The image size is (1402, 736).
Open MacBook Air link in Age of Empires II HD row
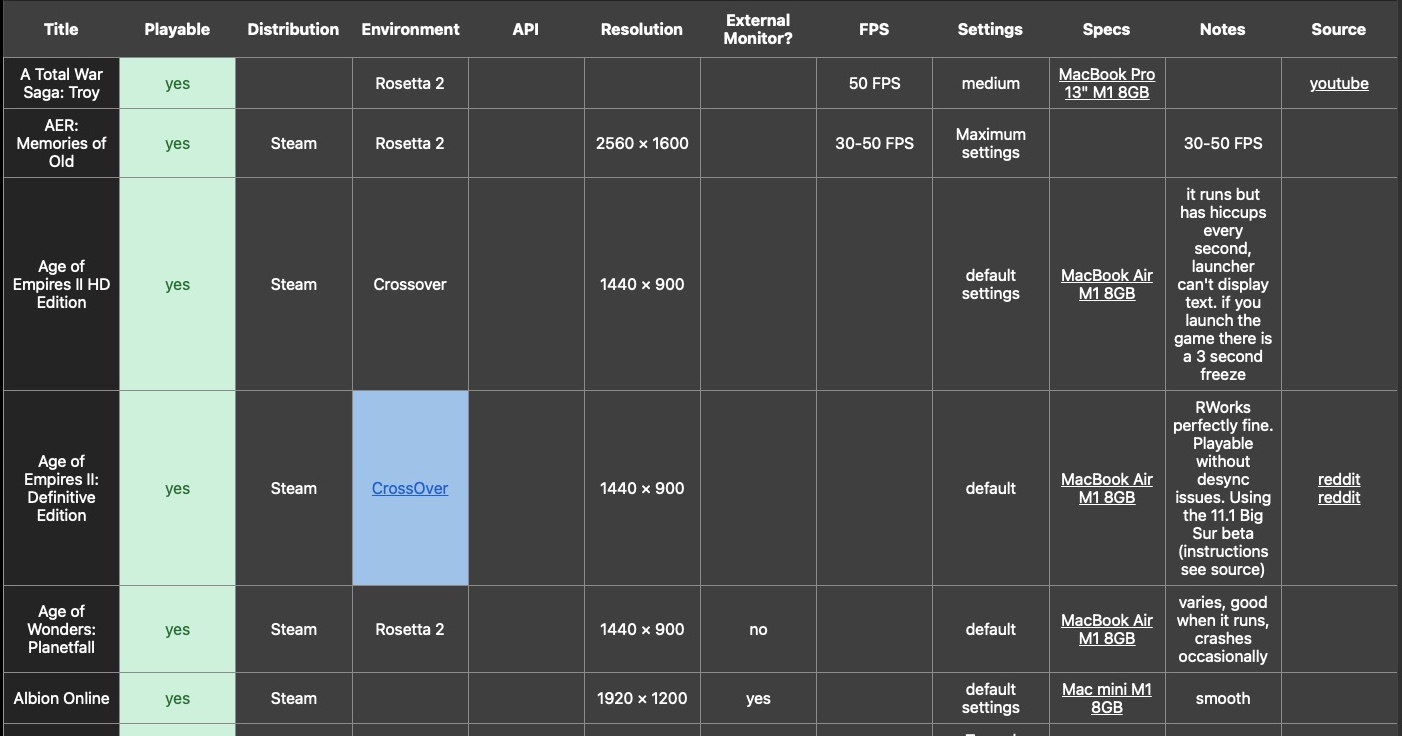coord(1106,284)
